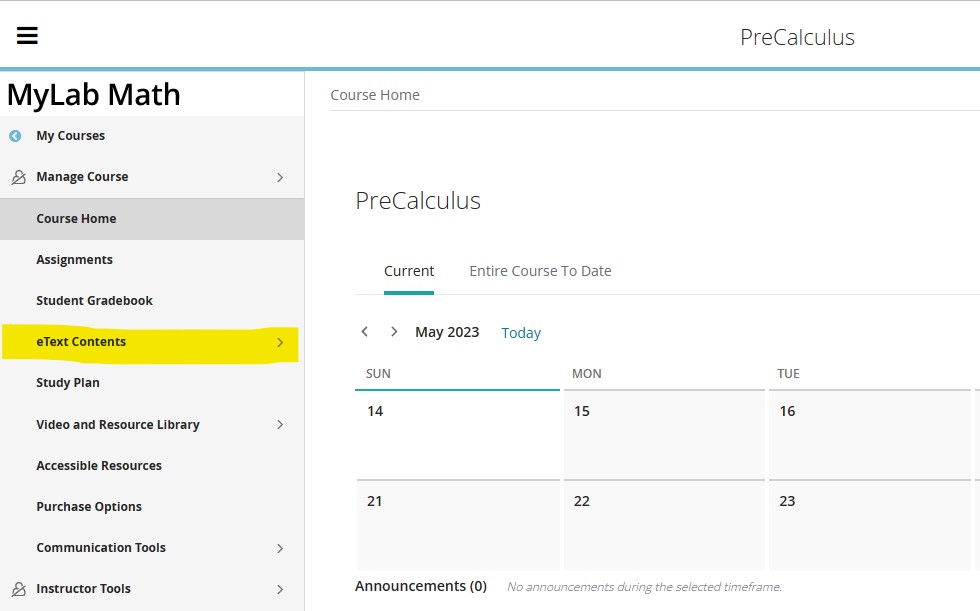
Task: Switch to Entire Course To Date tab
Action: tap(540, 271)
